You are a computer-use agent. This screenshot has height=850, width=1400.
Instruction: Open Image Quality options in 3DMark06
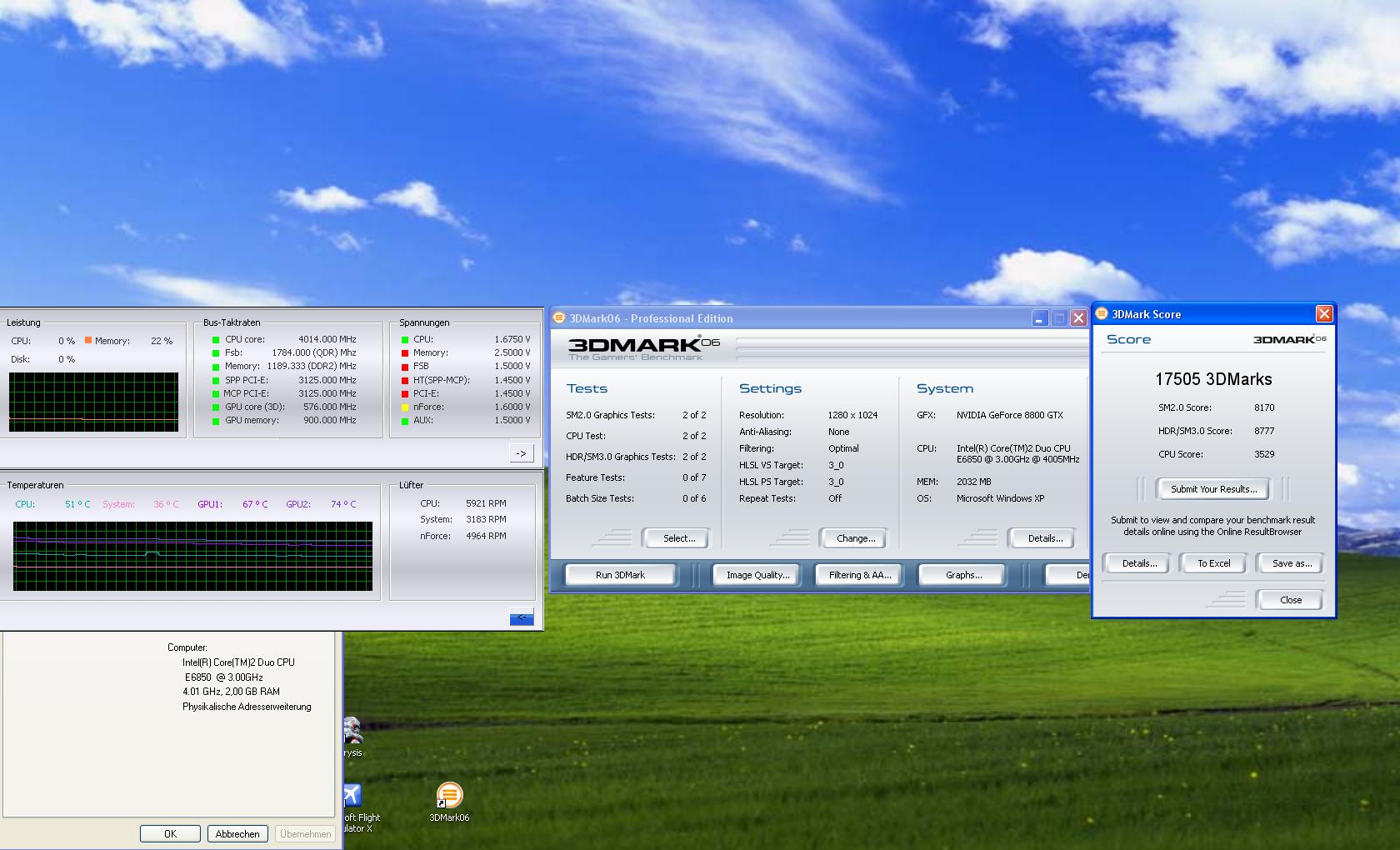coord(757,575)
